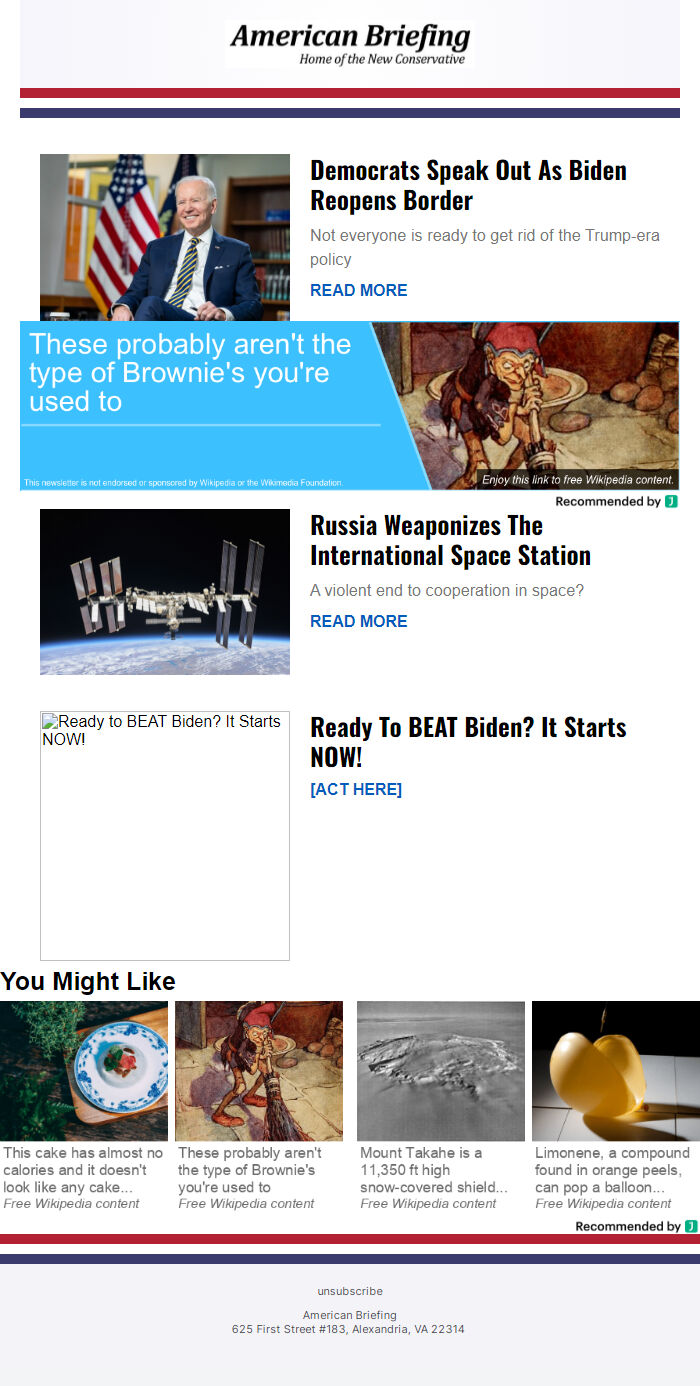Click the 625 First Street address text
Screen dimensions: 700x1386
click(348, 1329)
